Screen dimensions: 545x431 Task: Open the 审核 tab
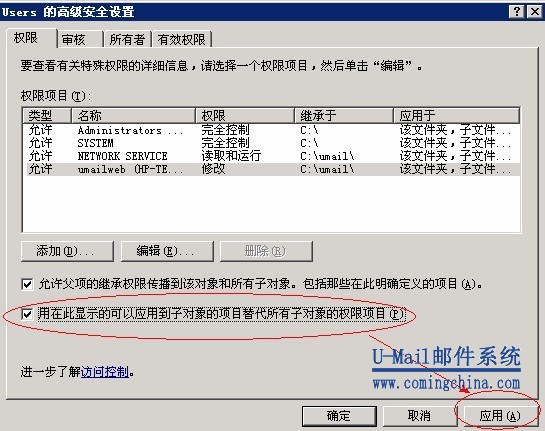coord(81,40)
